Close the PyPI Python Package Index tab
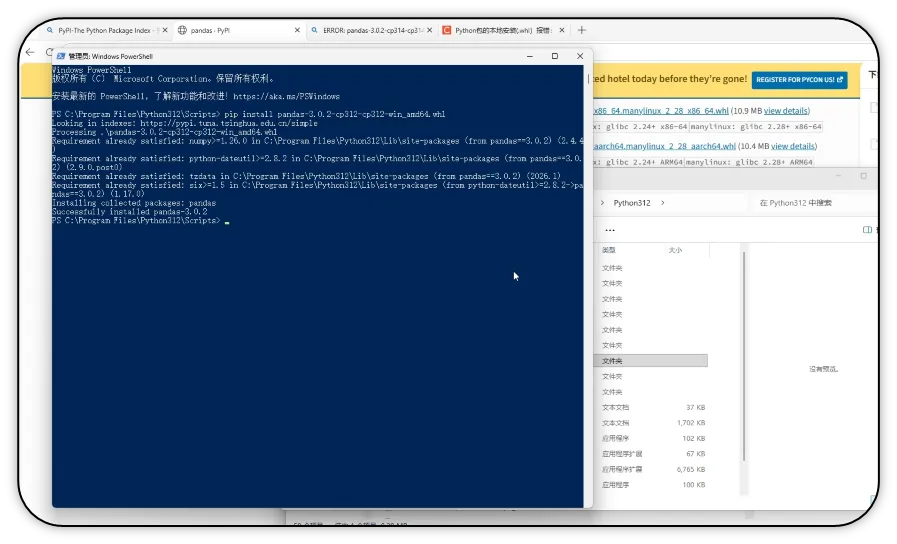Screen dimensions: 897x544 click(x=165, y=30)
